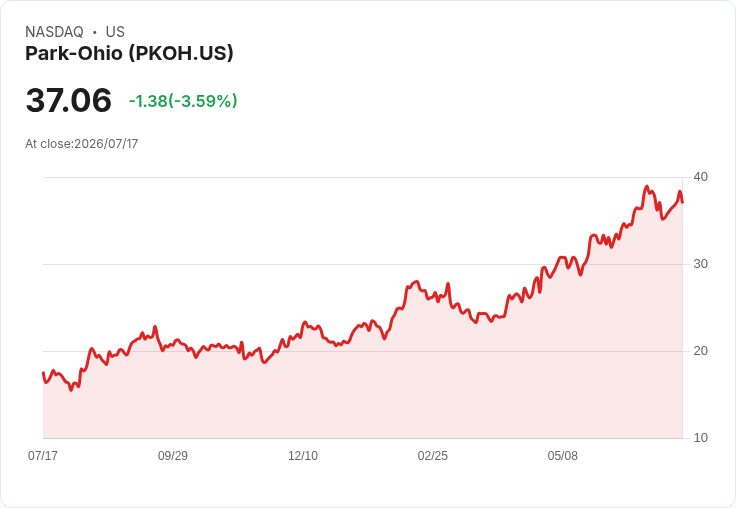Viewport: 736px width, 508px height.
Task: Click the last data point at chart's right end
Action: (682, 202)
